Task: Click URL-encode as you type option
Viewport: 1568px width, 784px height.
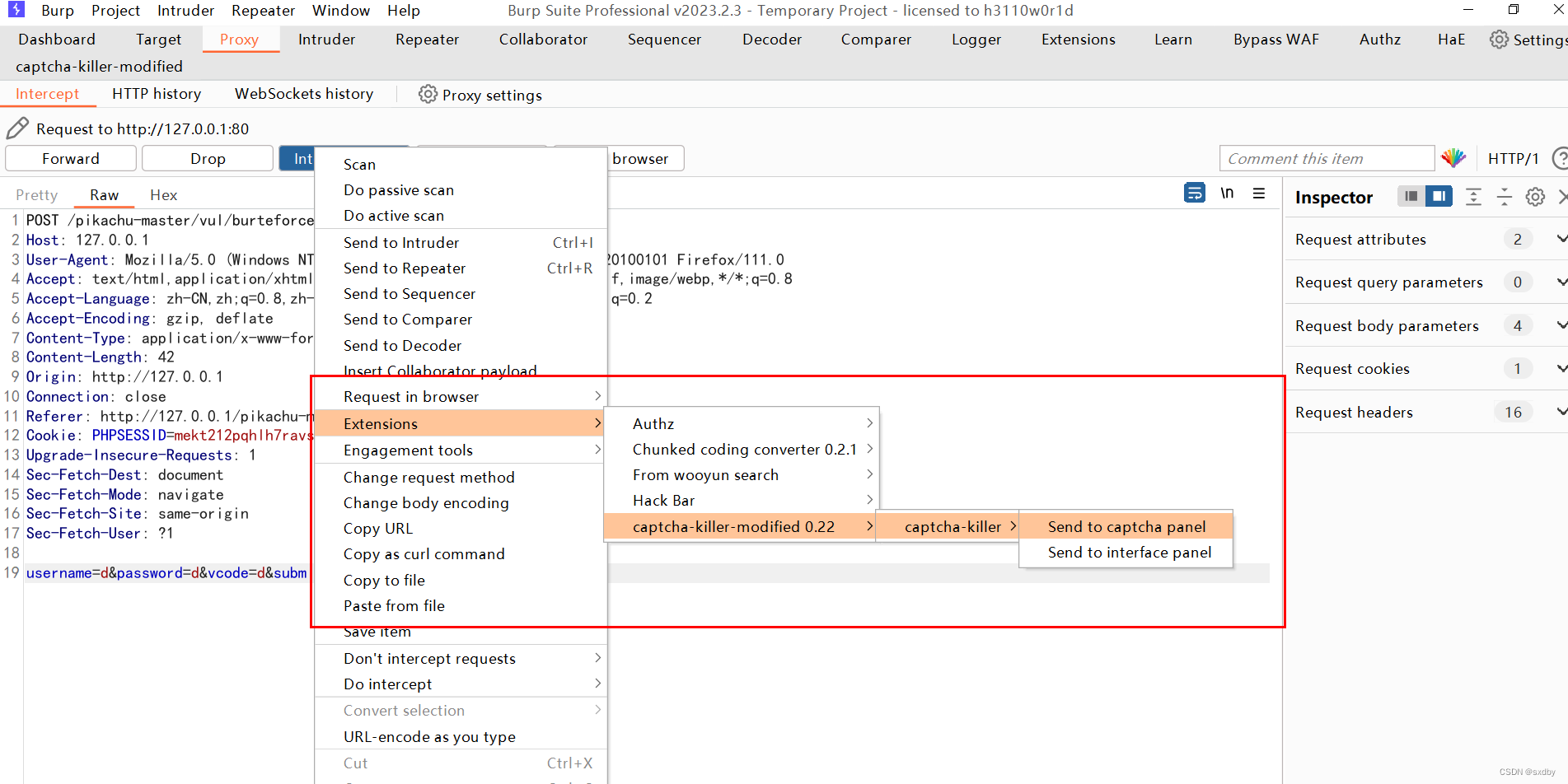Action: [461, 736]
